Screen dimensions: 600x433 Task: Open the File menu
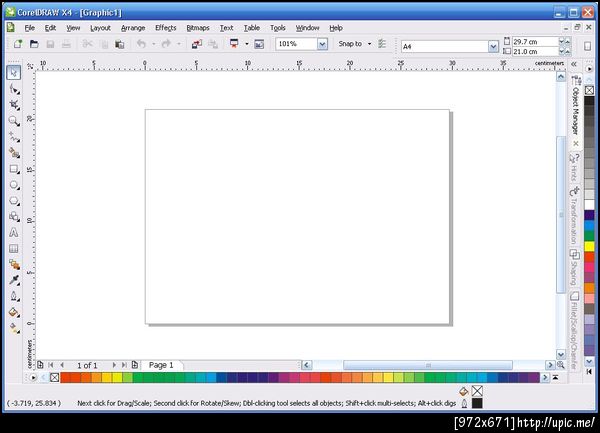click(29, 28)
